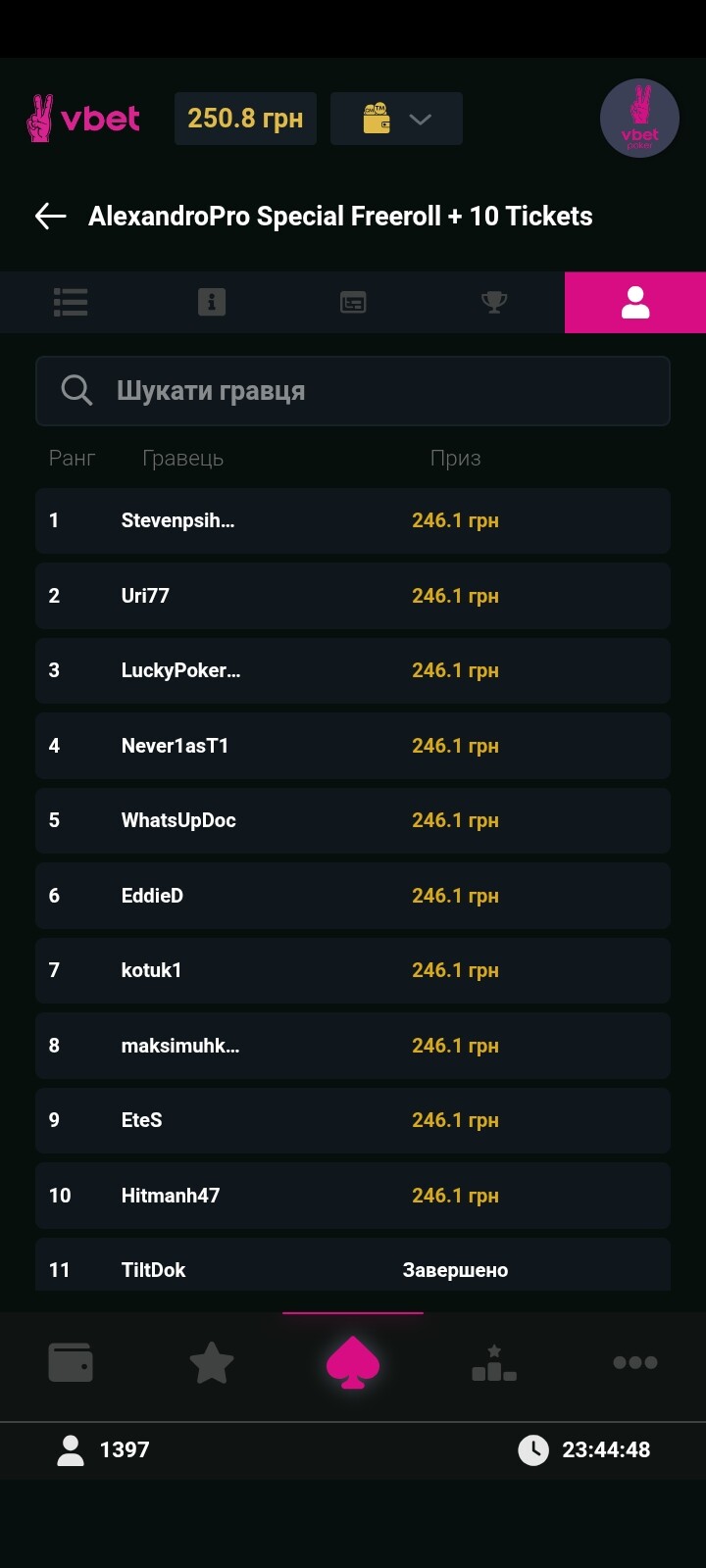
Task: Select the players tab with person icon
Action: 635,302
